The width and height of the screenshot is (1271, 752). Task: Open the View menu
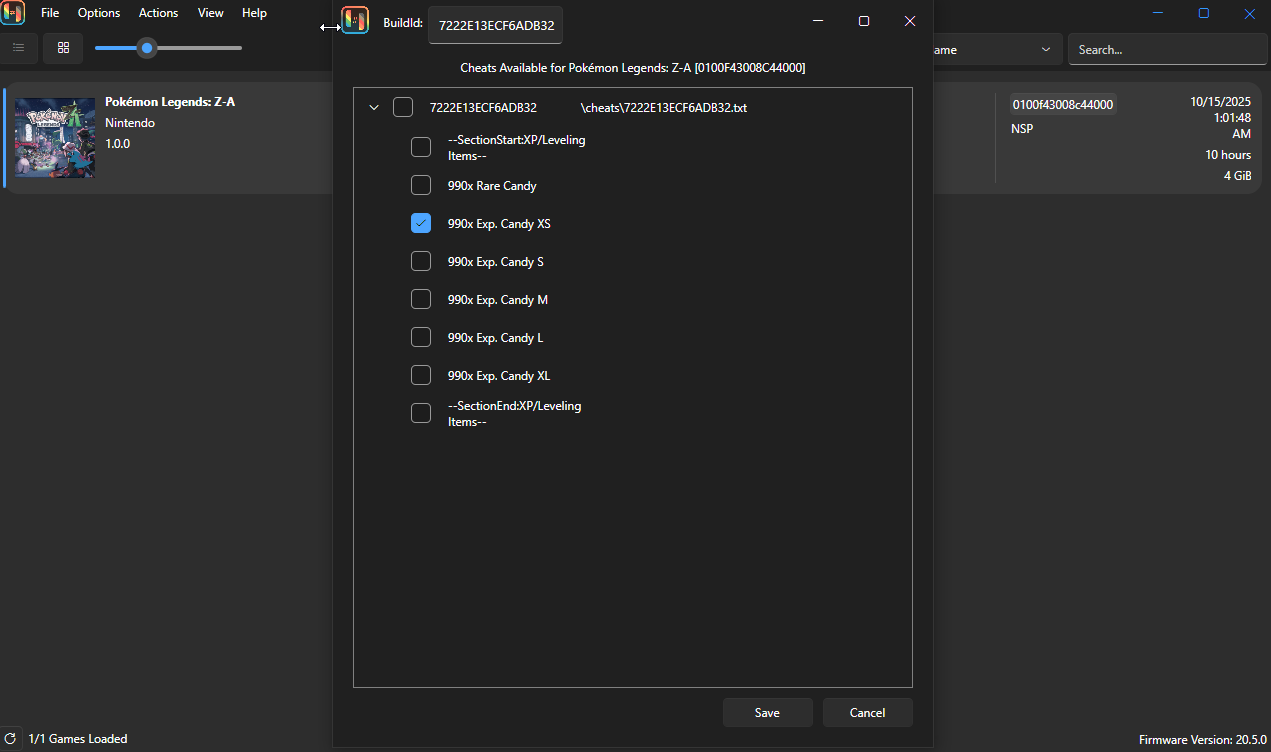pos(211,13)
